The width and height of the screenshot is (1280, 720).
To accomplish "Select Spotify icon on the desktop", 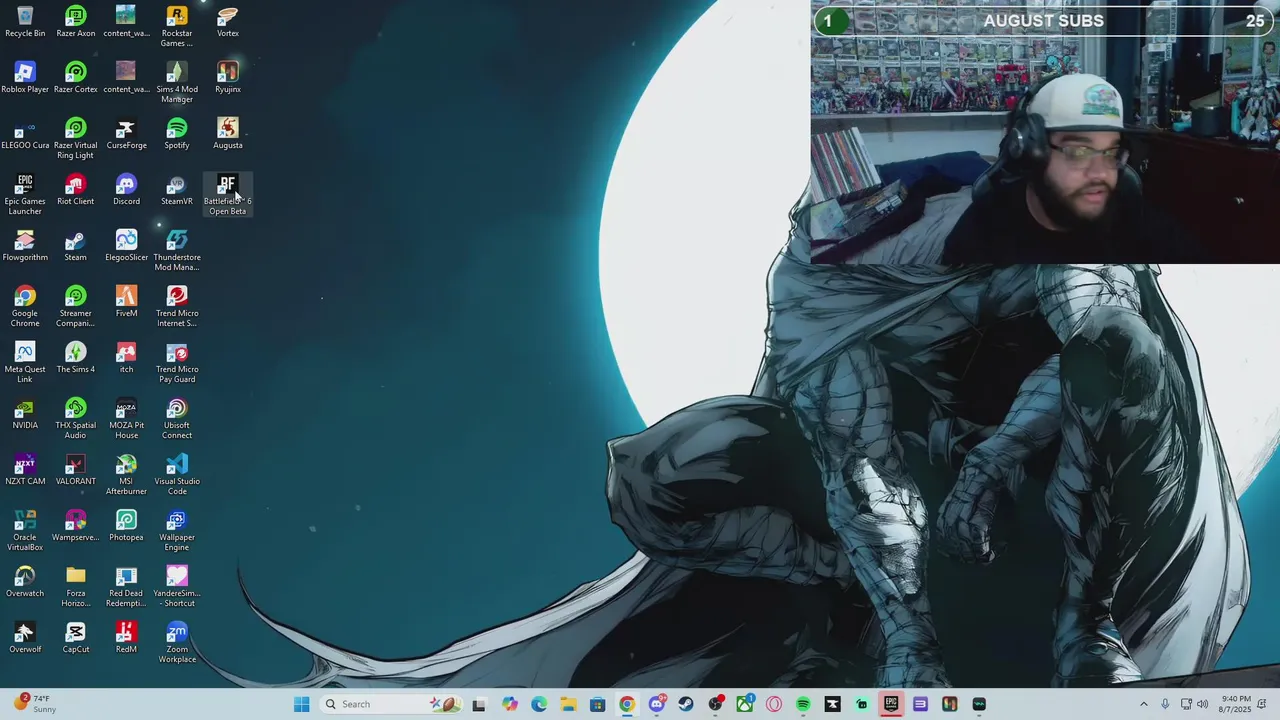I will coord(177,134).
